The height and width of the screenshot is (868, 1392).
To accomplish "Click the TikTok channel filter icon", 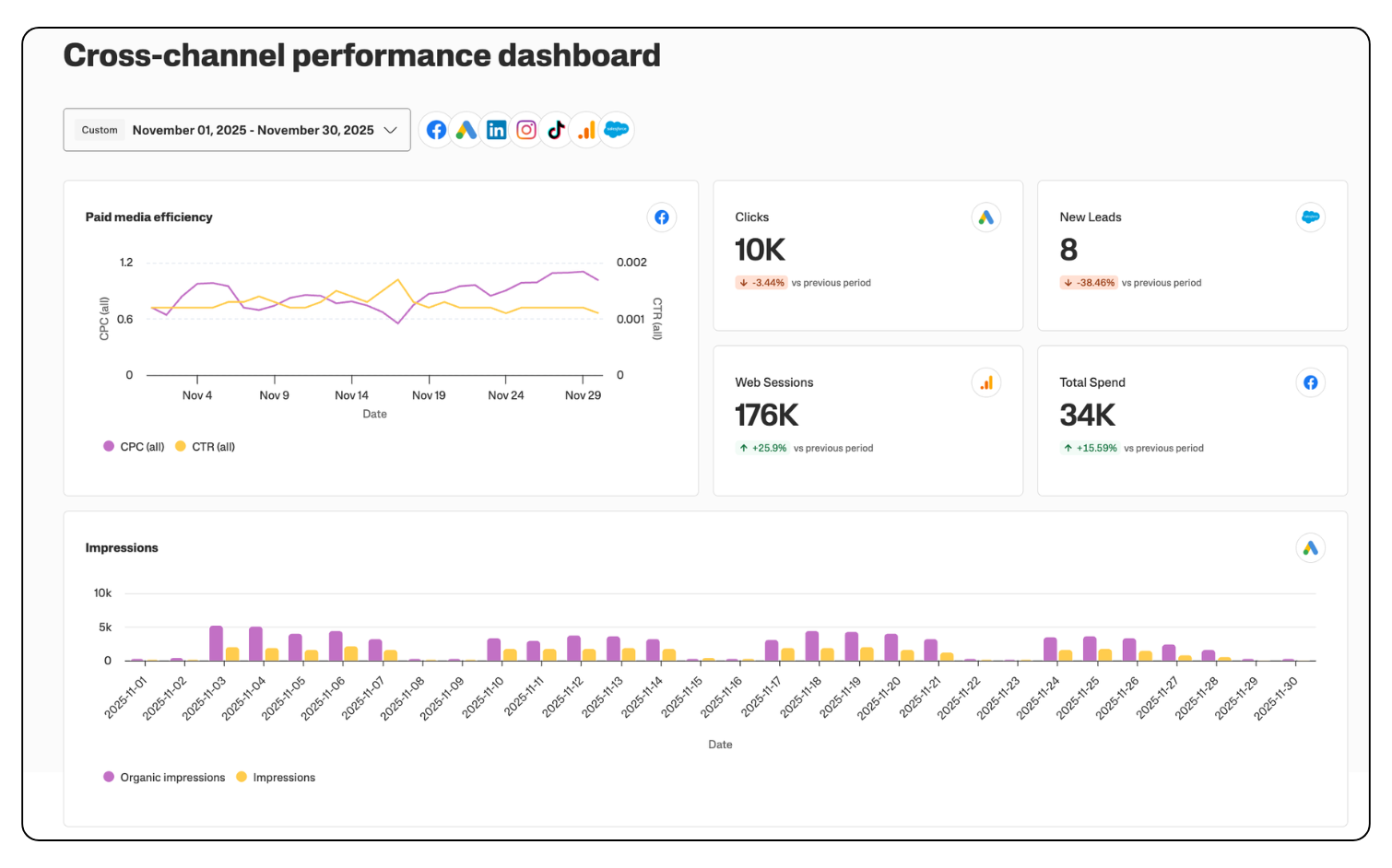I will pyautogui.click(x=556, y=130).
